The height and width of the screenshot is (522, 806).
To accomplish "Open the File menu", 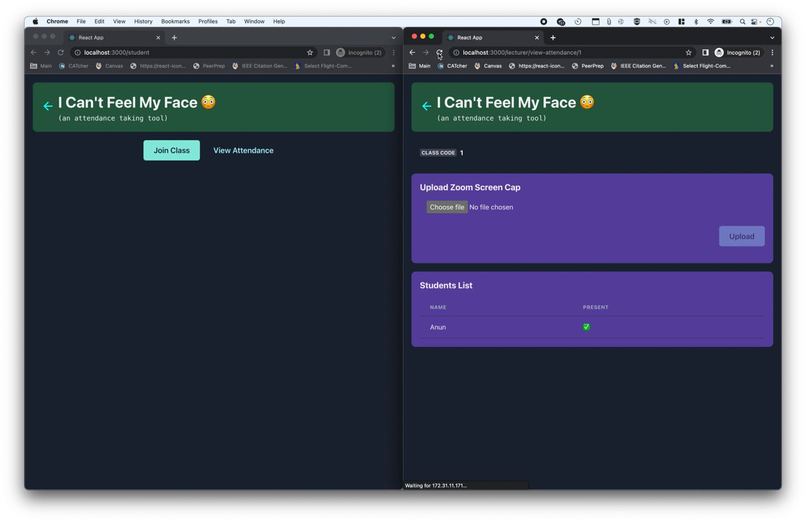I will [x=81, y=22].
